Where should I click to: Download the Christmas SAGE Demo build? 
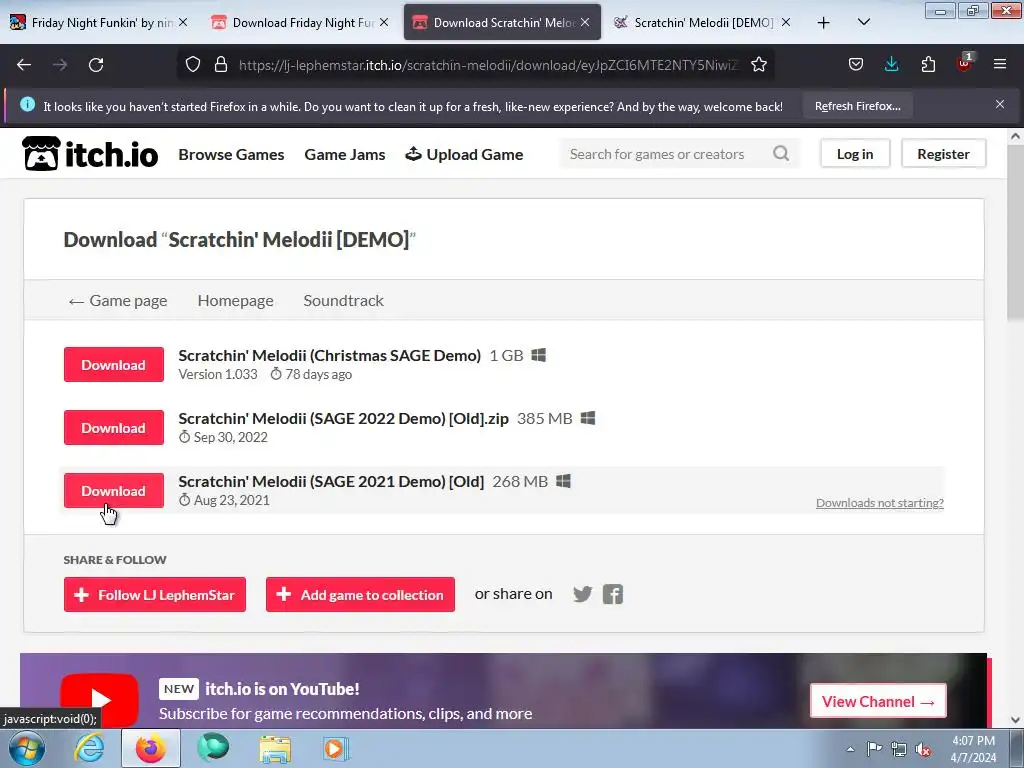pos(114,364)
